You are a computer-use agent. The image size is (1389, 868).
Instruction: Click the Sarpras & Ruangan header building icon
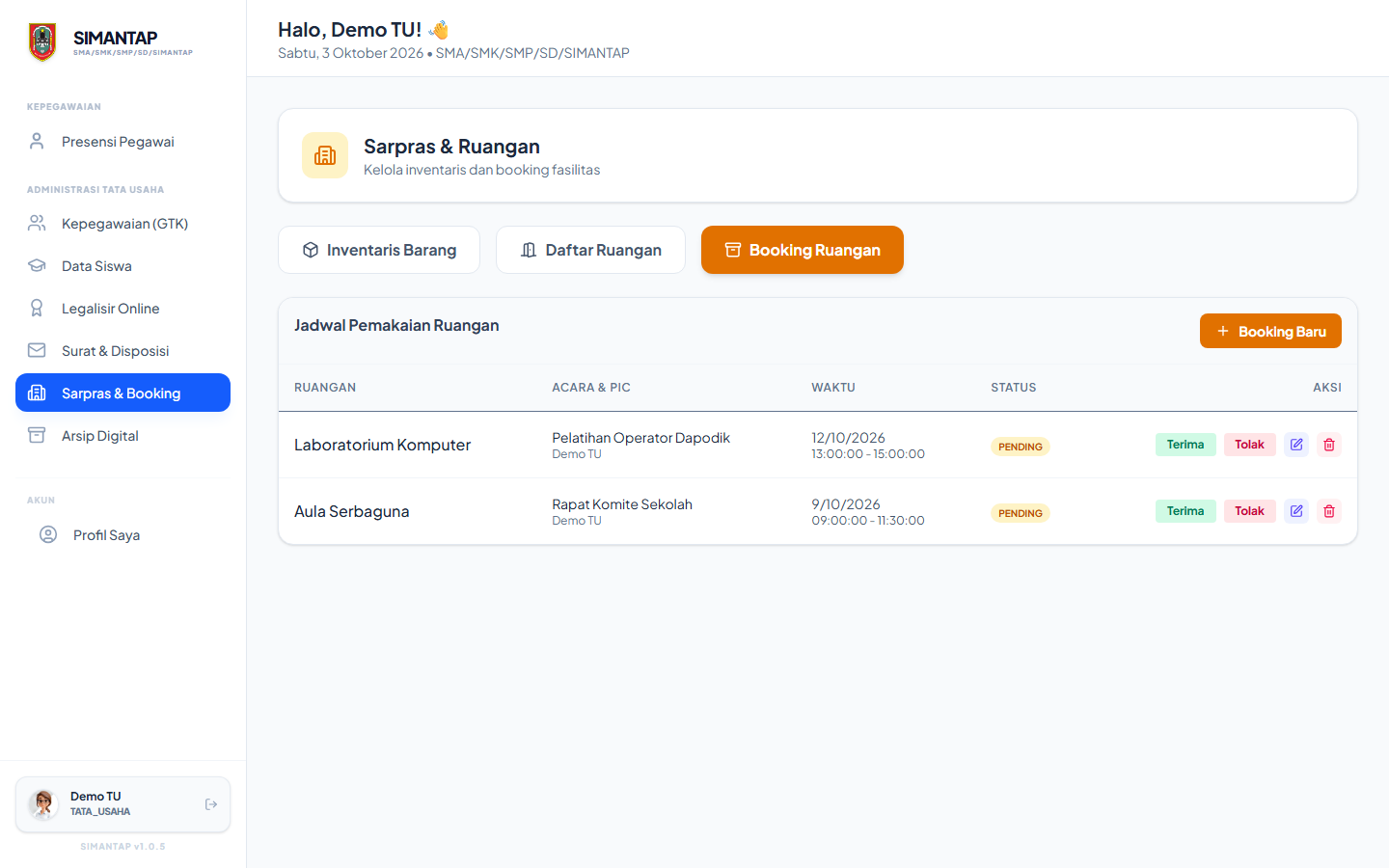[325, 155]
